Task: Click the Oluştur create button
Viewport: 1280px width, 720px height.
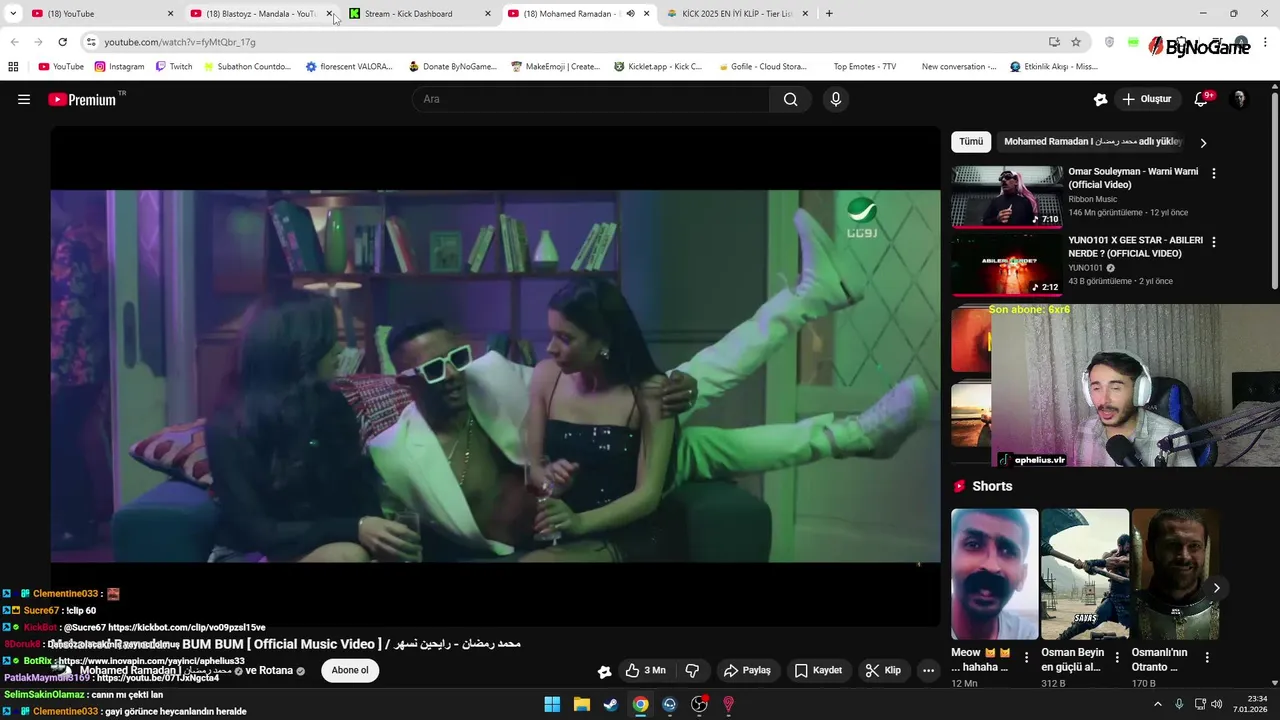Action: (x=1147, y=99)
